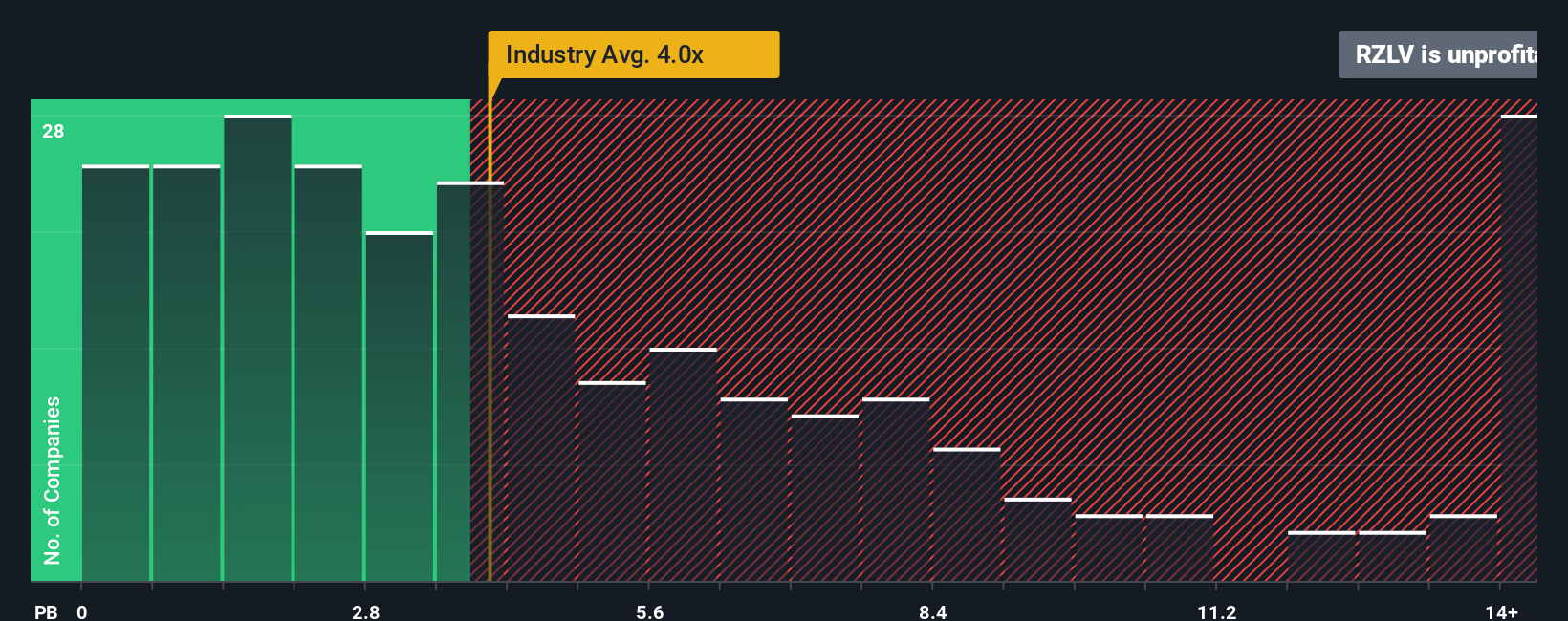1568x621 pixels.
Task: Click the No. of Companies axis title
Action: (53, 480)
